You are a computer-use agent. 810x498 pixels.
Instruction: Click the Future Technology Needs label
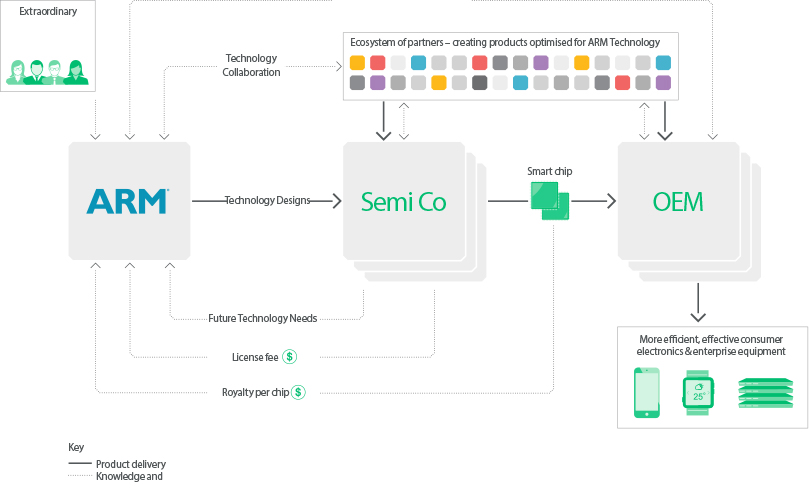click(262, 319)
